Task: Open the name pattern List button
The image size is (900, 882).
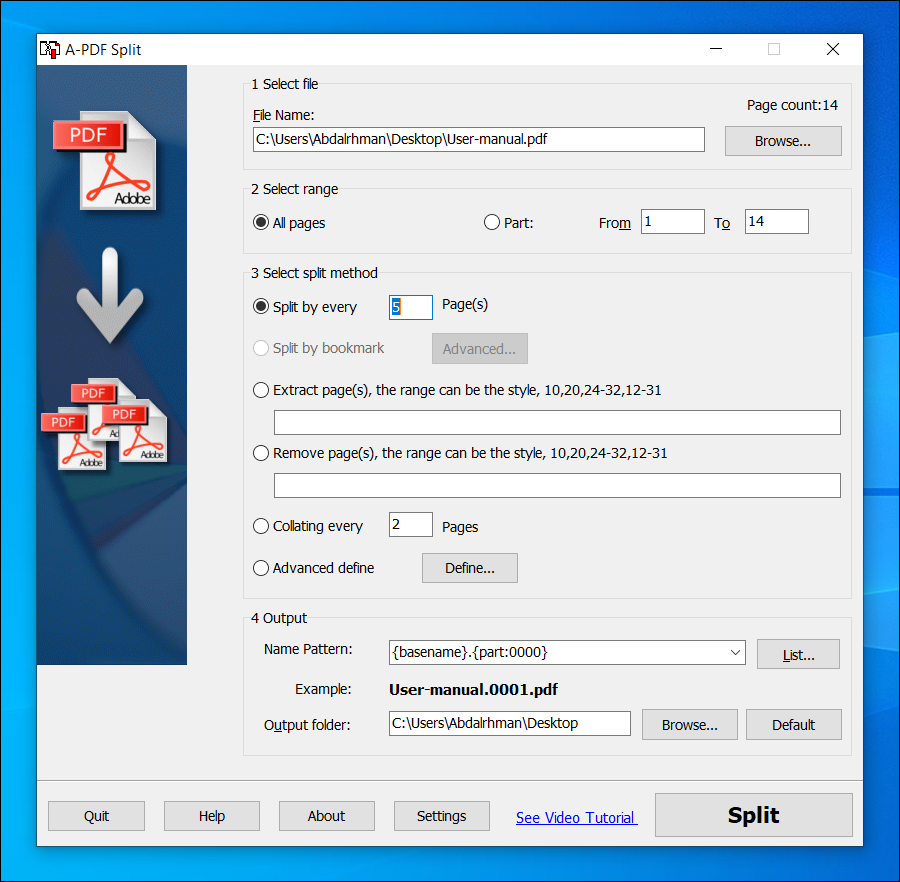Action: (798, 655)
